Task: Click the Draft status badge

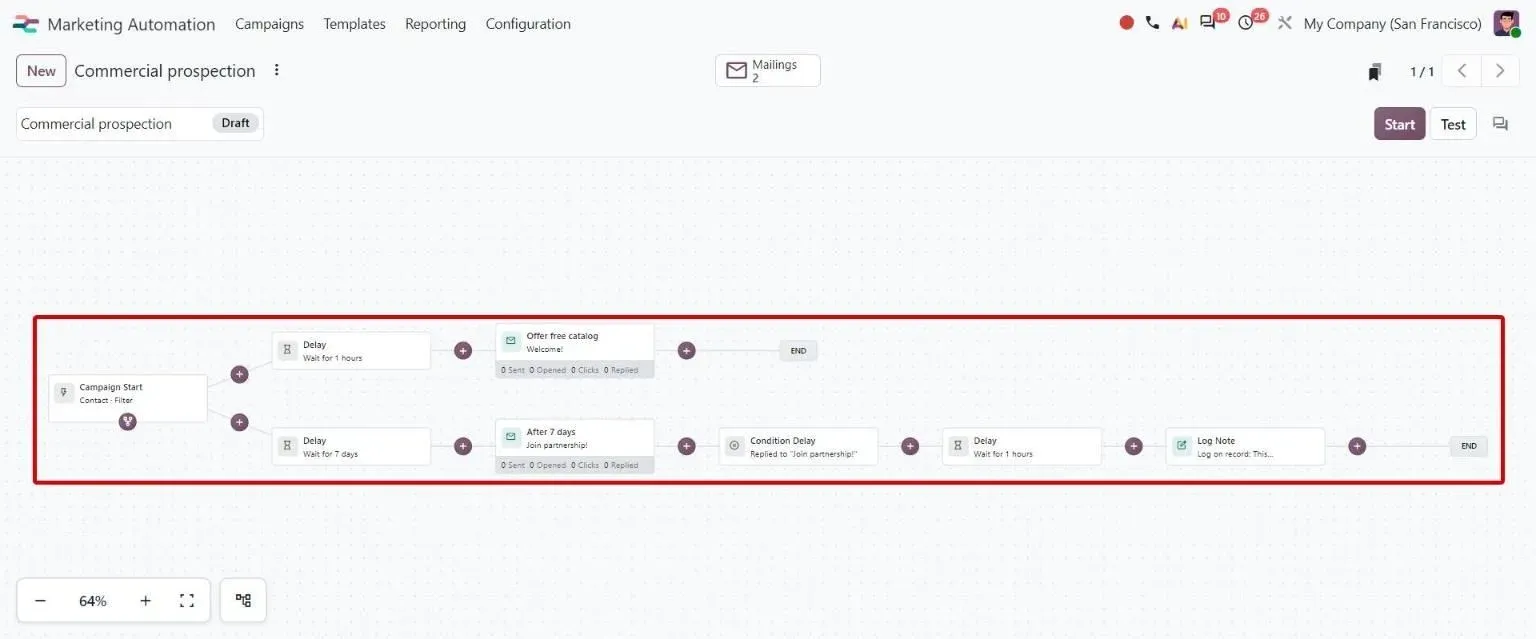Action: pos(236,123)
